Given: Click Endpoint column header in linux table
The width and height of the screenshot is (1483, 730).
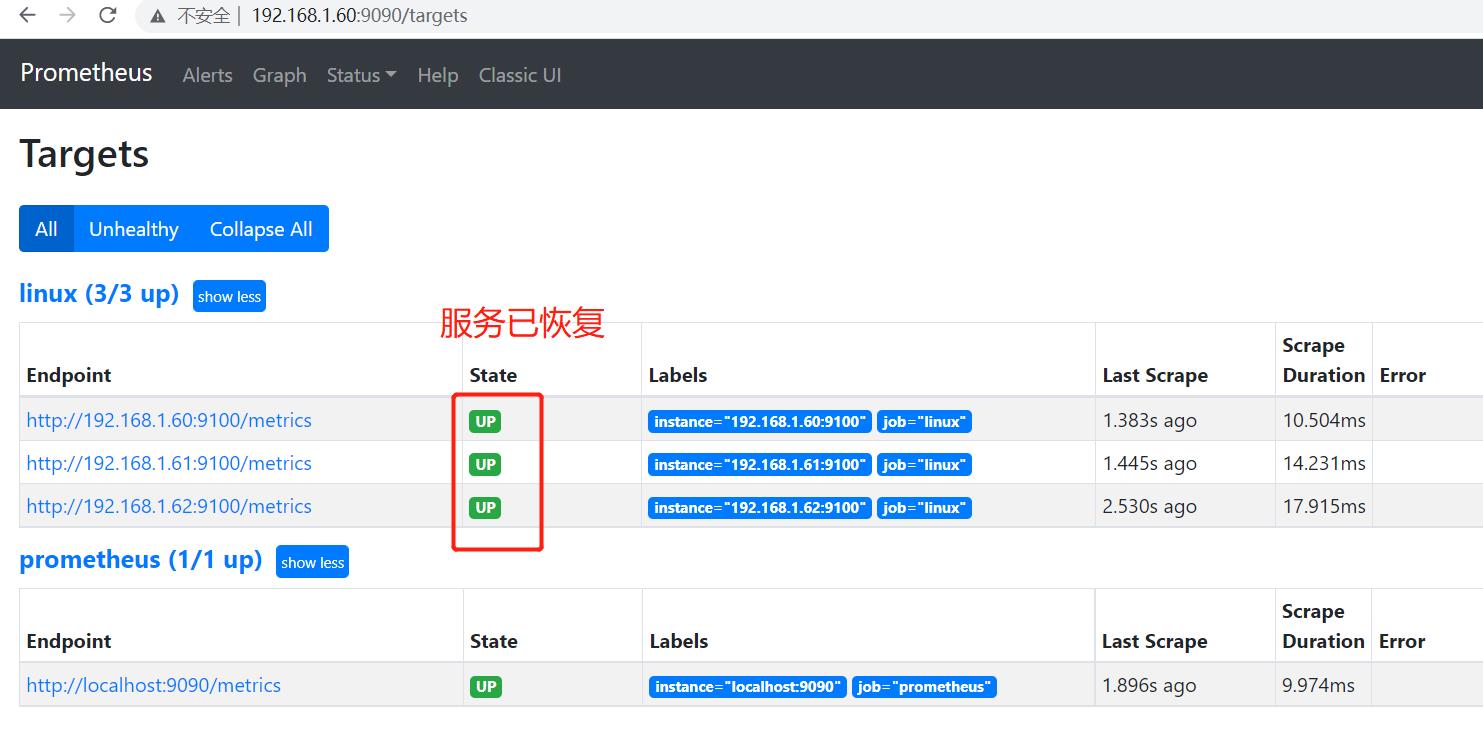Looking at the screenshot, I should tap(69, 375).
